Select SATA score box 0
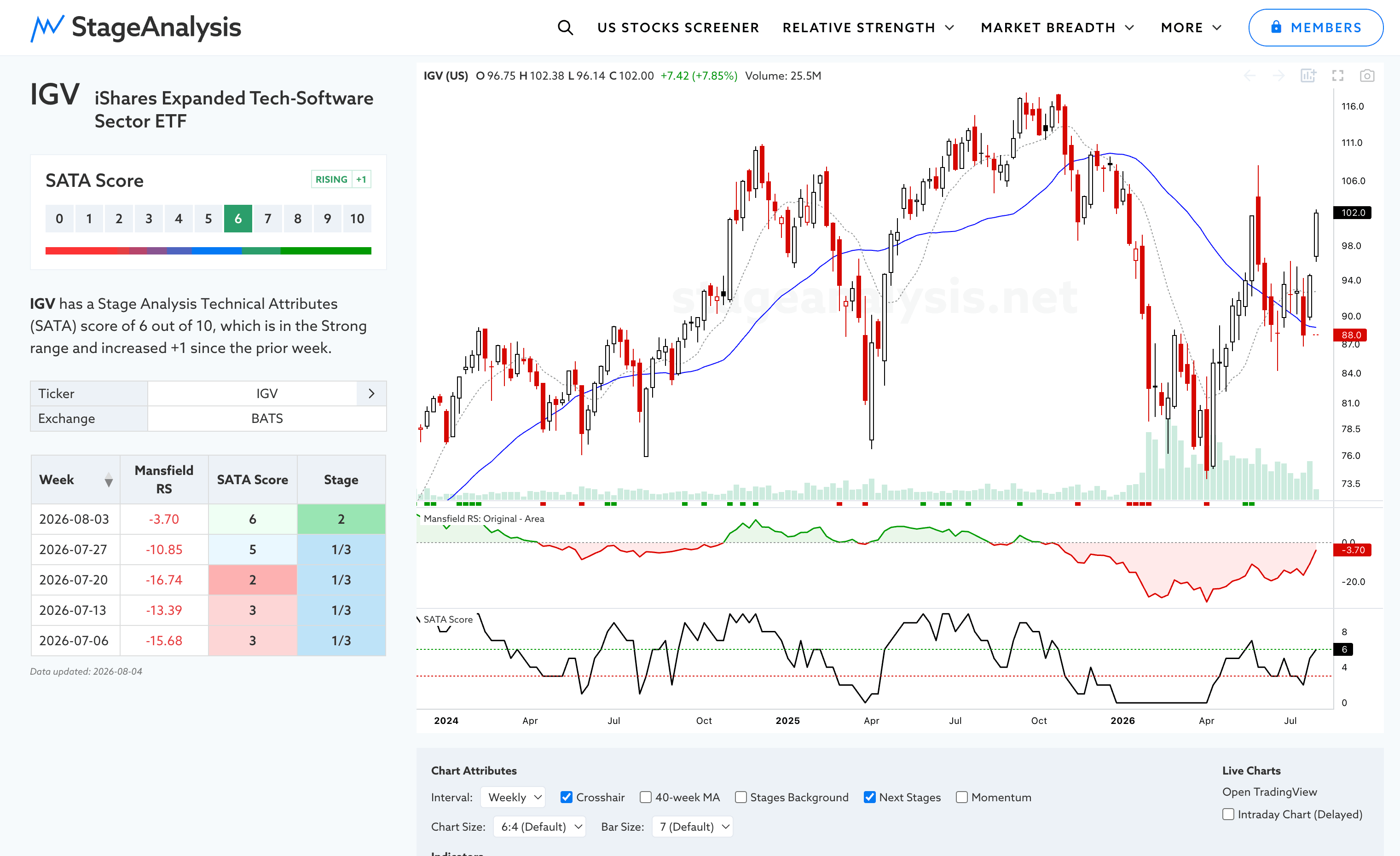The image size is (1400, 856). (59, 219)
